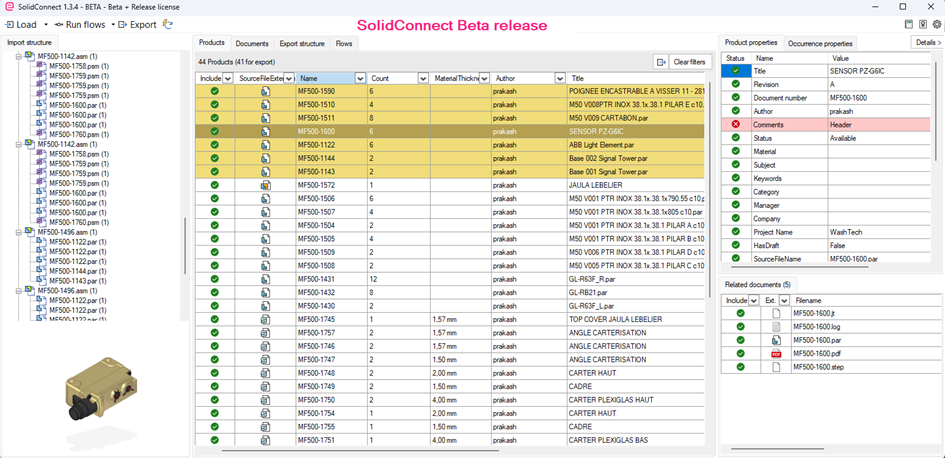This screenshot has width=945, height=458.
Task: Open the Run flows dropdown arrow
Action: tap(112, 25)
